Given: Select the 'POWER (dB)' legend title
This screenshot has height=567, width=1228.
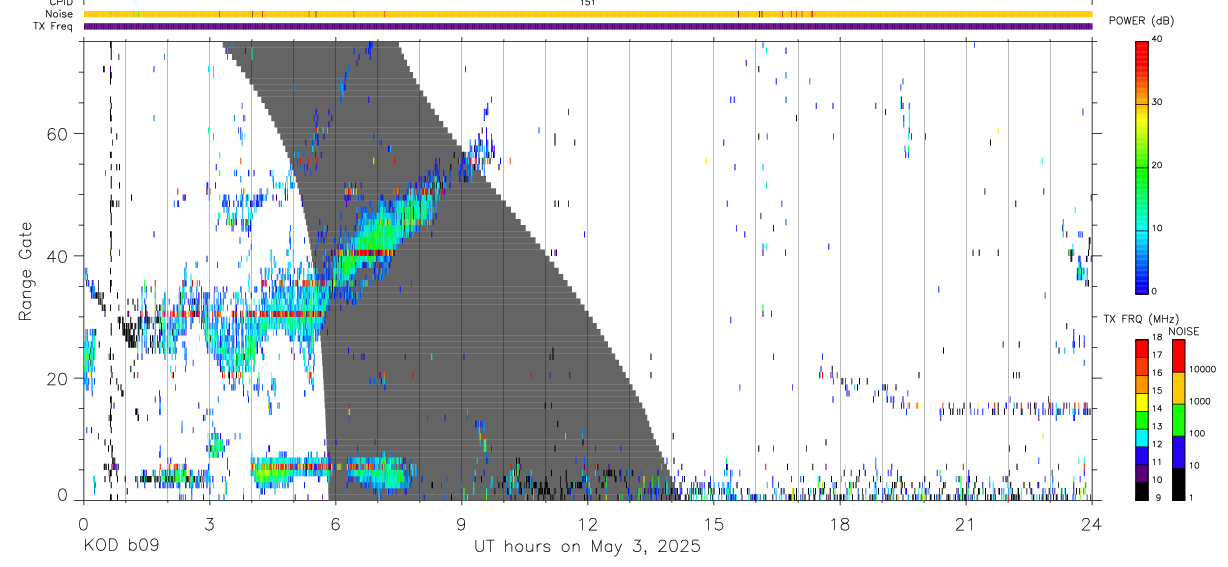Looking at the screenshot, I should pos(1141,21).
